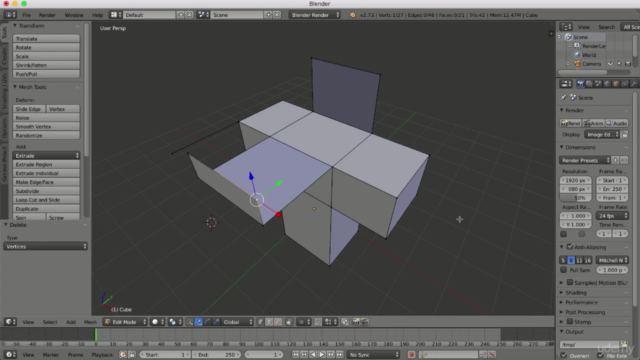The image size is (640, 360).
Task: Open the Constraints tab chain icon
Action: [625, 84]
